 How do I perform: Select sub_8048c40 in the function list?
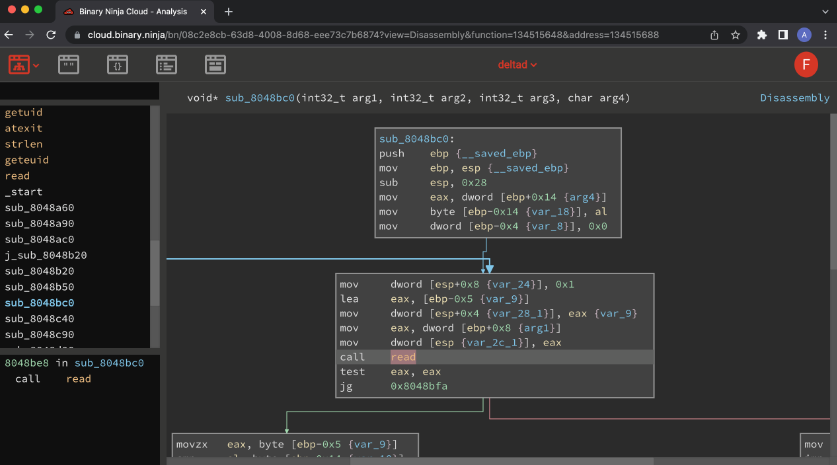[x=39, y=318]
